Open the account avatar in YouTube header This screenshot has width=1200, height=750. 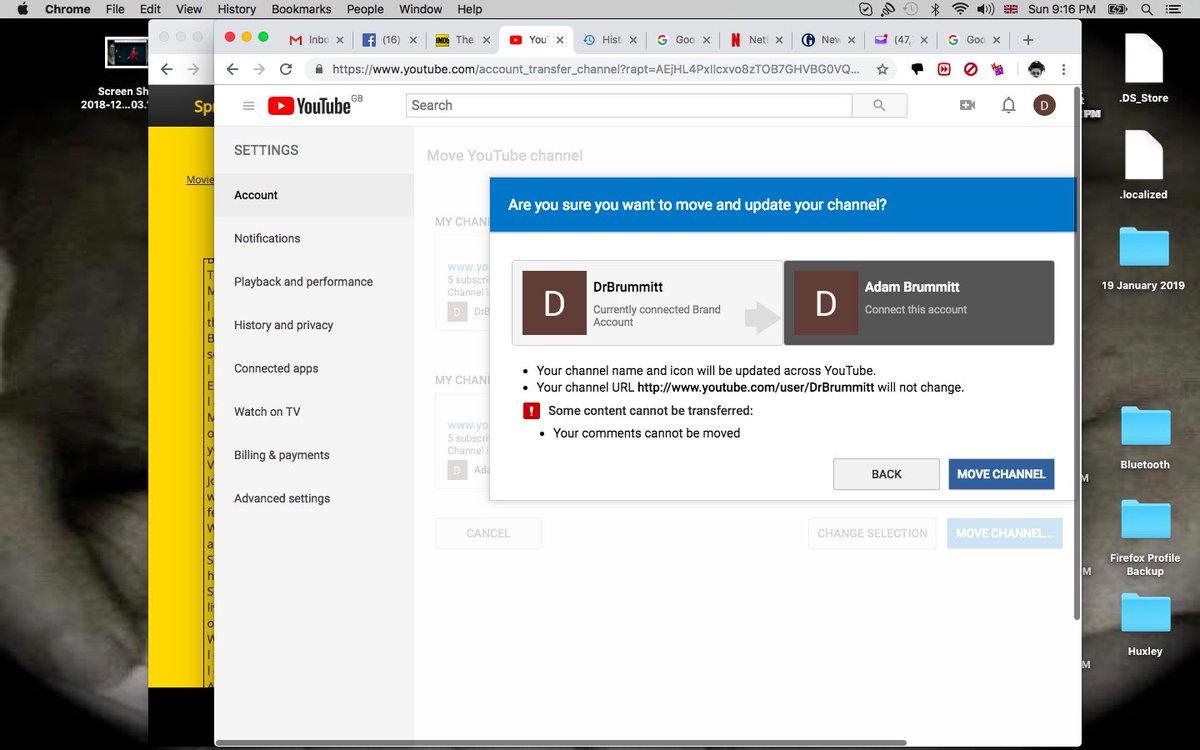click(x=1044, y=105)
